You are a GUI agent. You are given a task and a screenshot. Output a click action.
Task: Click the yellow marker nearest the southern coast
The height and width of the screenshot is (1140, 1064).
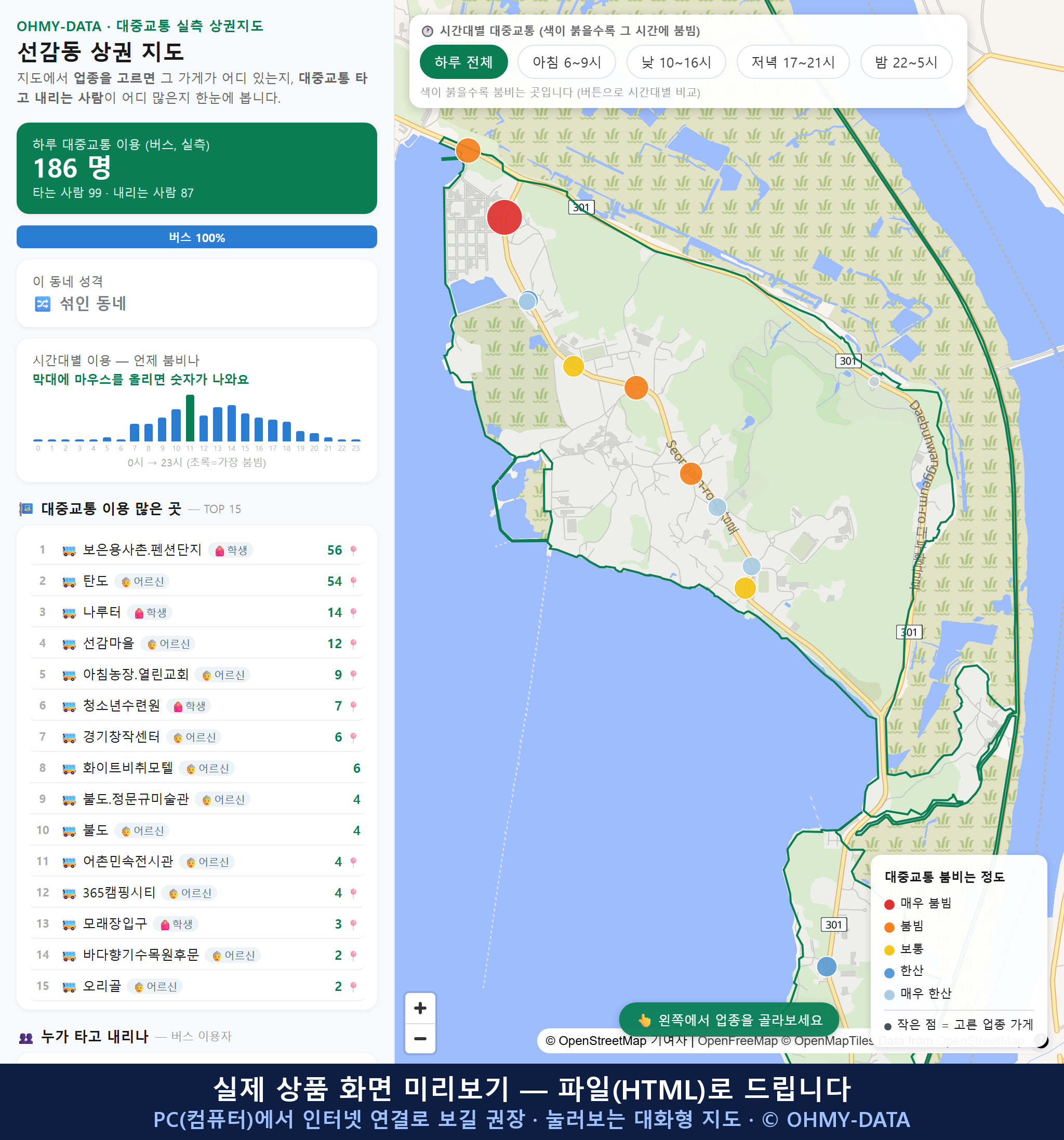click(x=745, y=588)
